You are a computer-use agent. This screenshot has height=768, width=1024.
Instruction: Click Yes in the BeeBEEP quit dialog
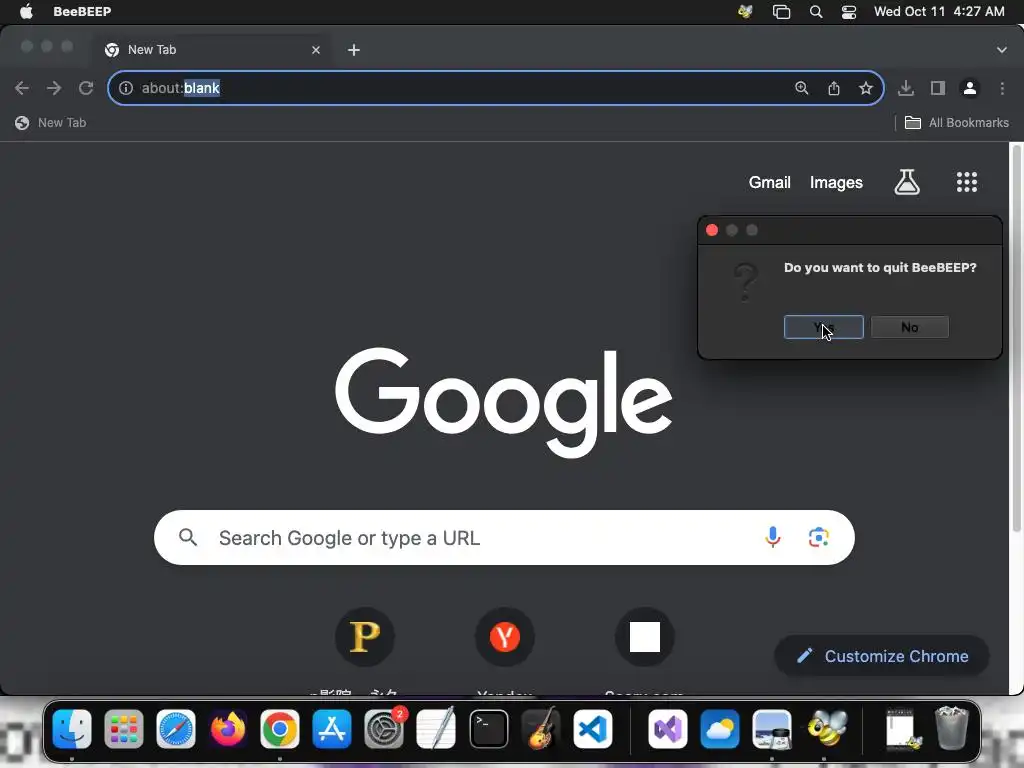pyautogui.click(x=824, y=327)
